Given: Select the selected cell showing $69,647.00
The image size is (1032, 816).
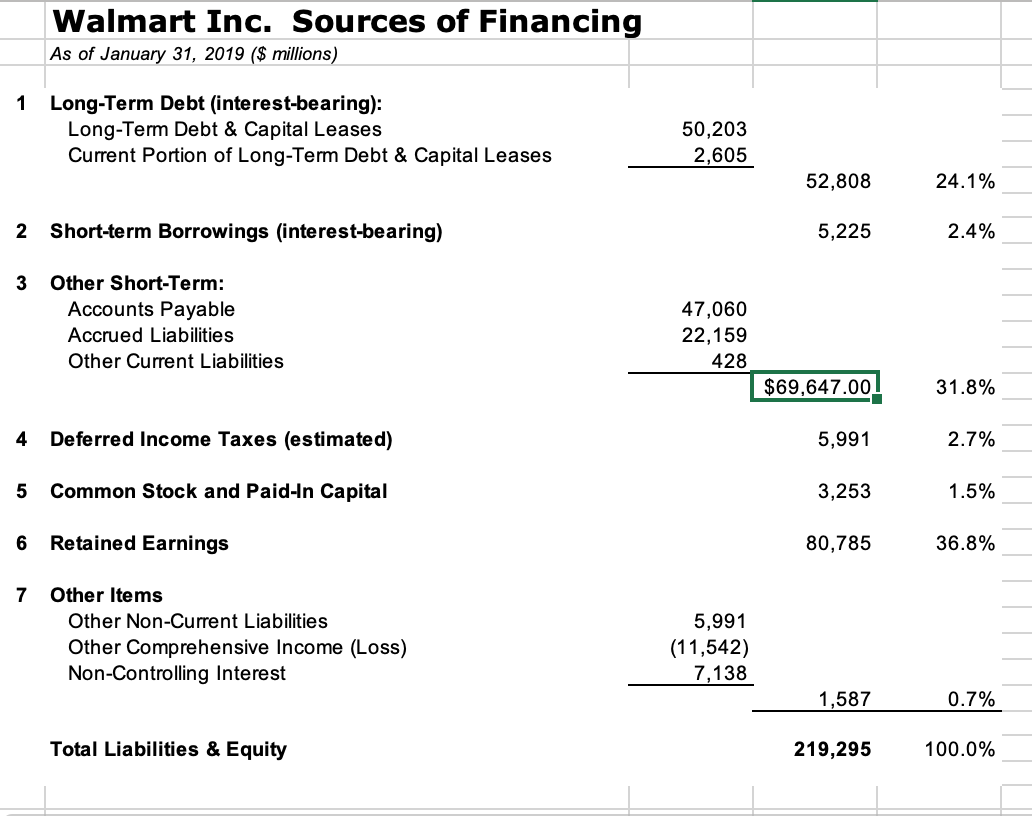Looking at the screenshot, I should click(x=815, y=386).
